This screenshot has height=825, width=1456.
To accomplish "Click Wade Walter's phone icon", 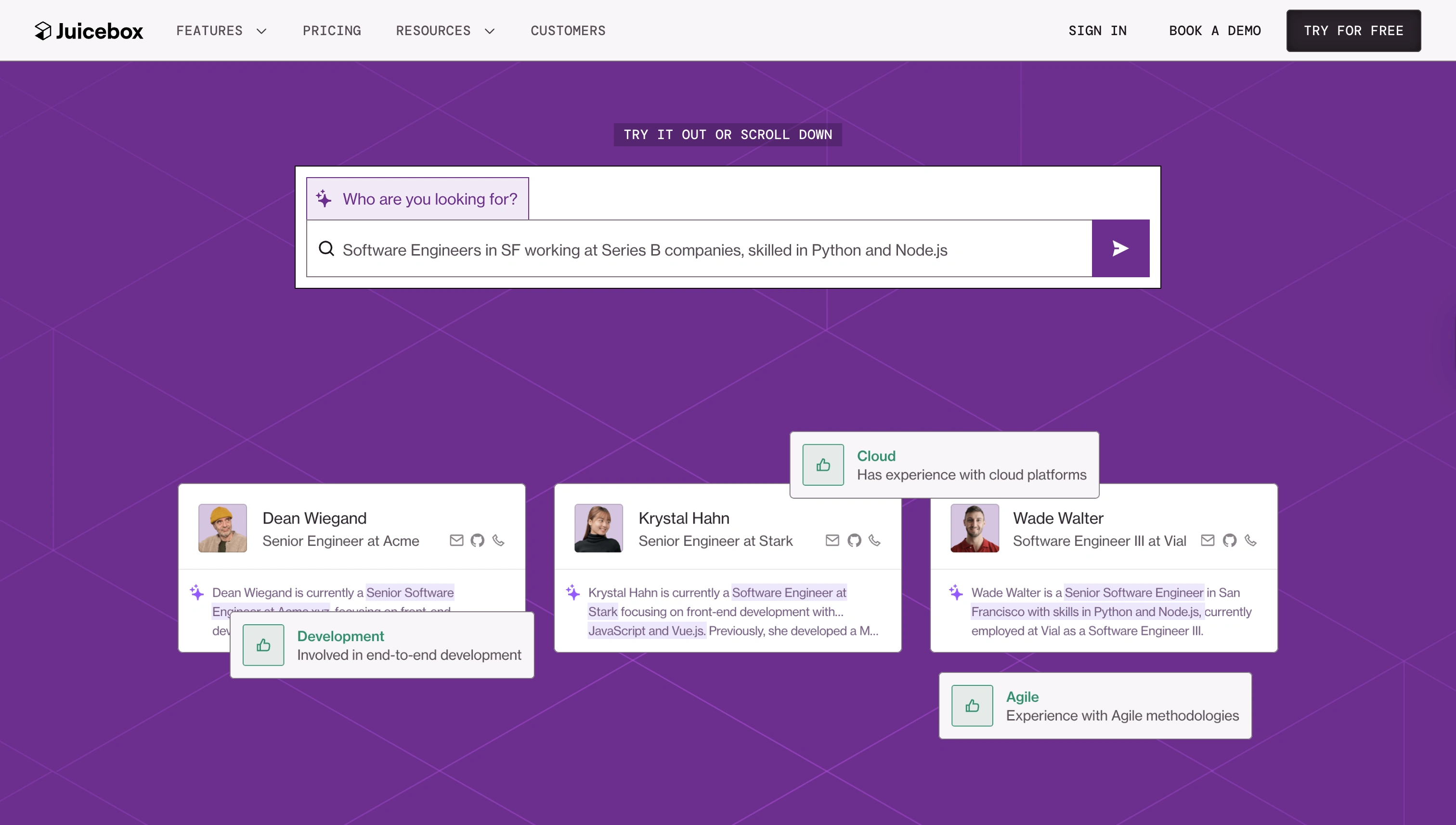I will (1251, 540).
